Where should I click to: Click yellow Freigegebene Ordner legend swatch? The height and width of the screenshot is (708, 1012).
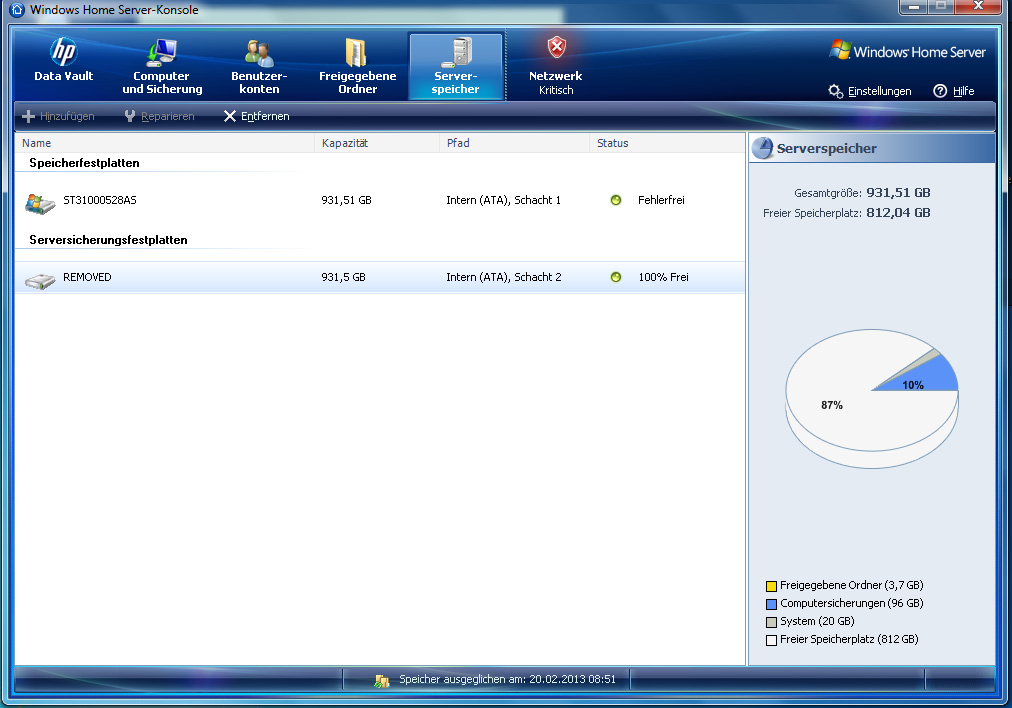point(771,587)
